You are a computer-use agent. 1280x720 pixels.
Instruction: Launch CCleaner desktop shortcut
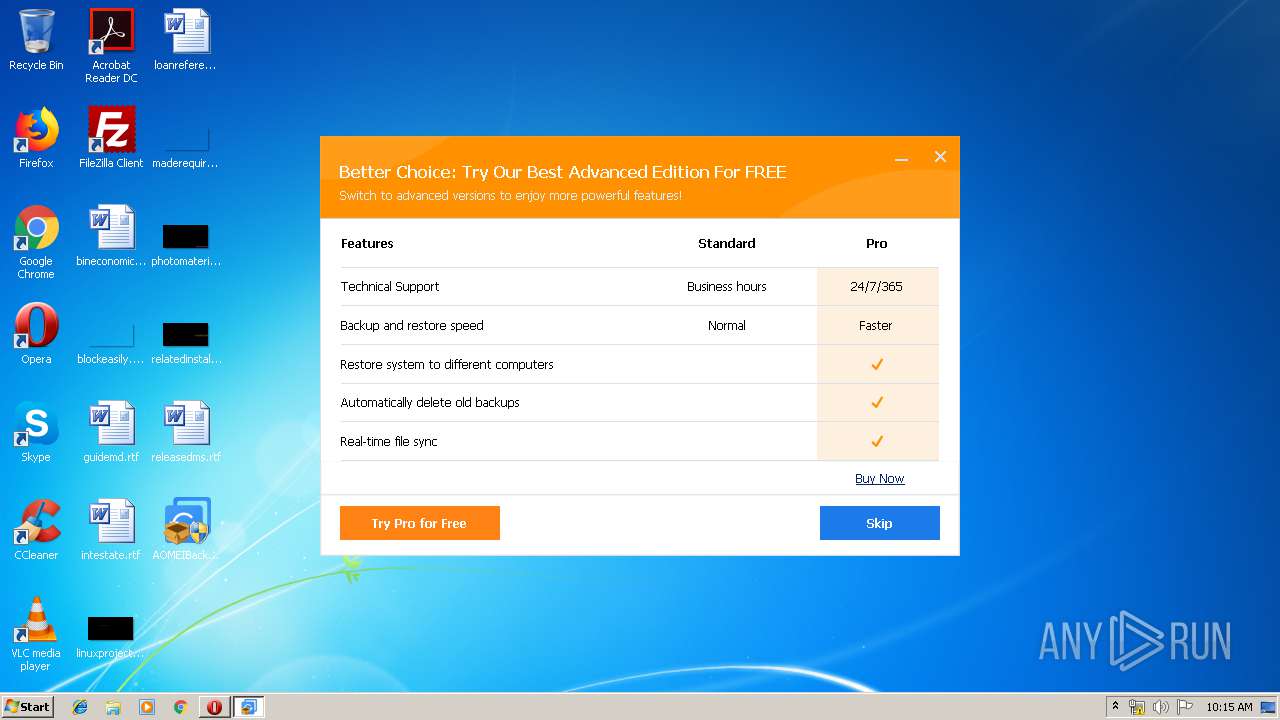pos(36,530)
